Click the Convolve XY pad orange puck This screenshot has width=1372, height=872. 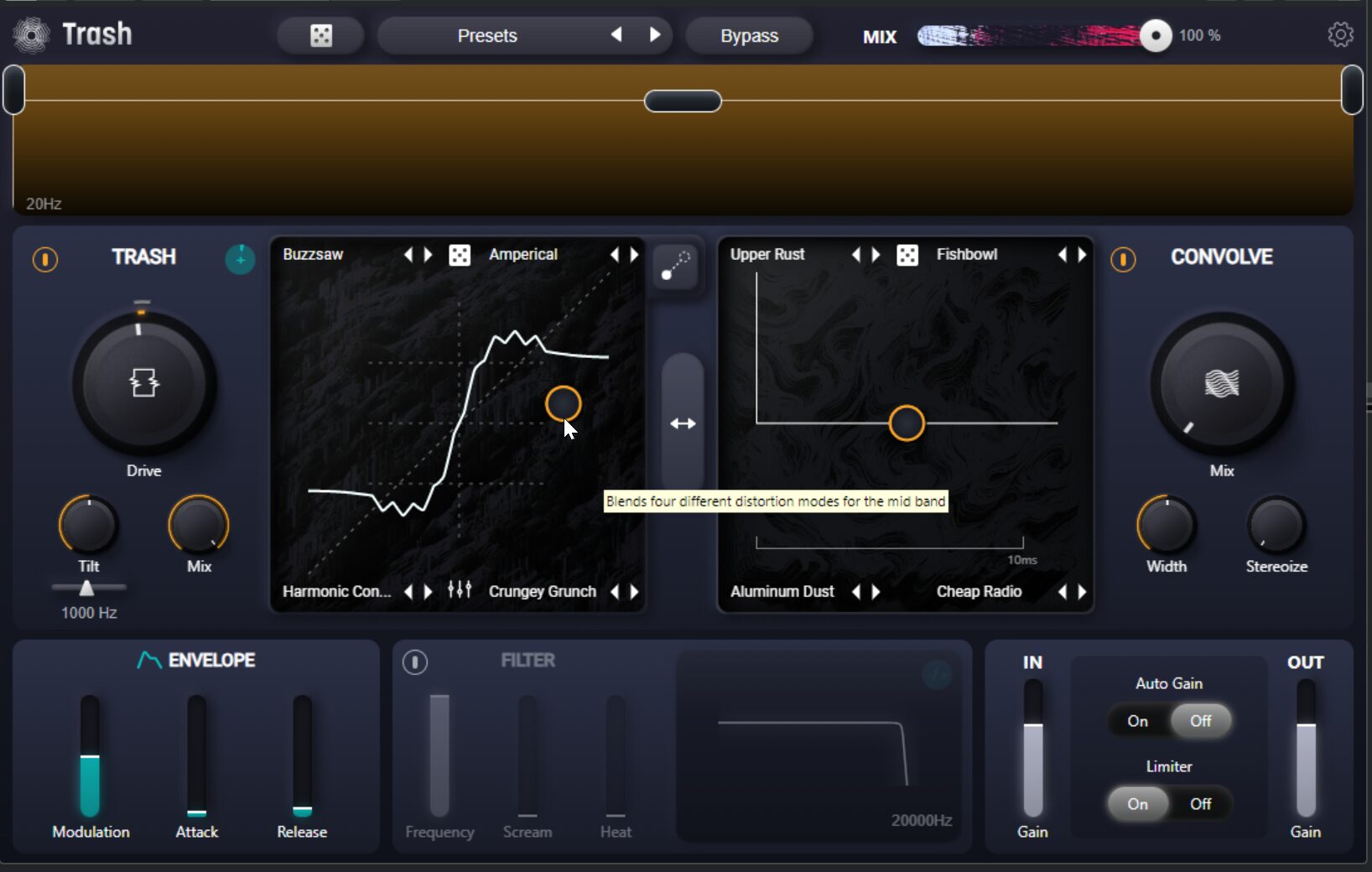click(907, 423)
